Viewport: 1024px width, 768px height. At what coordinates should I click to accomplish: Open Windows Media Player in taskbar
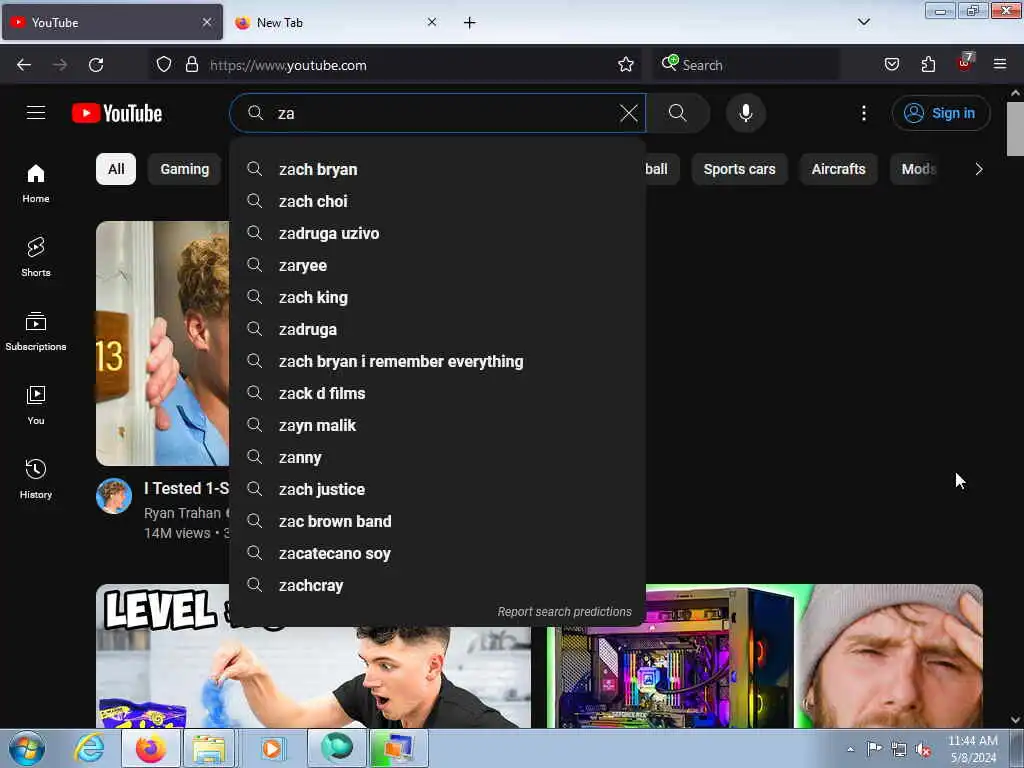[272, 748]
